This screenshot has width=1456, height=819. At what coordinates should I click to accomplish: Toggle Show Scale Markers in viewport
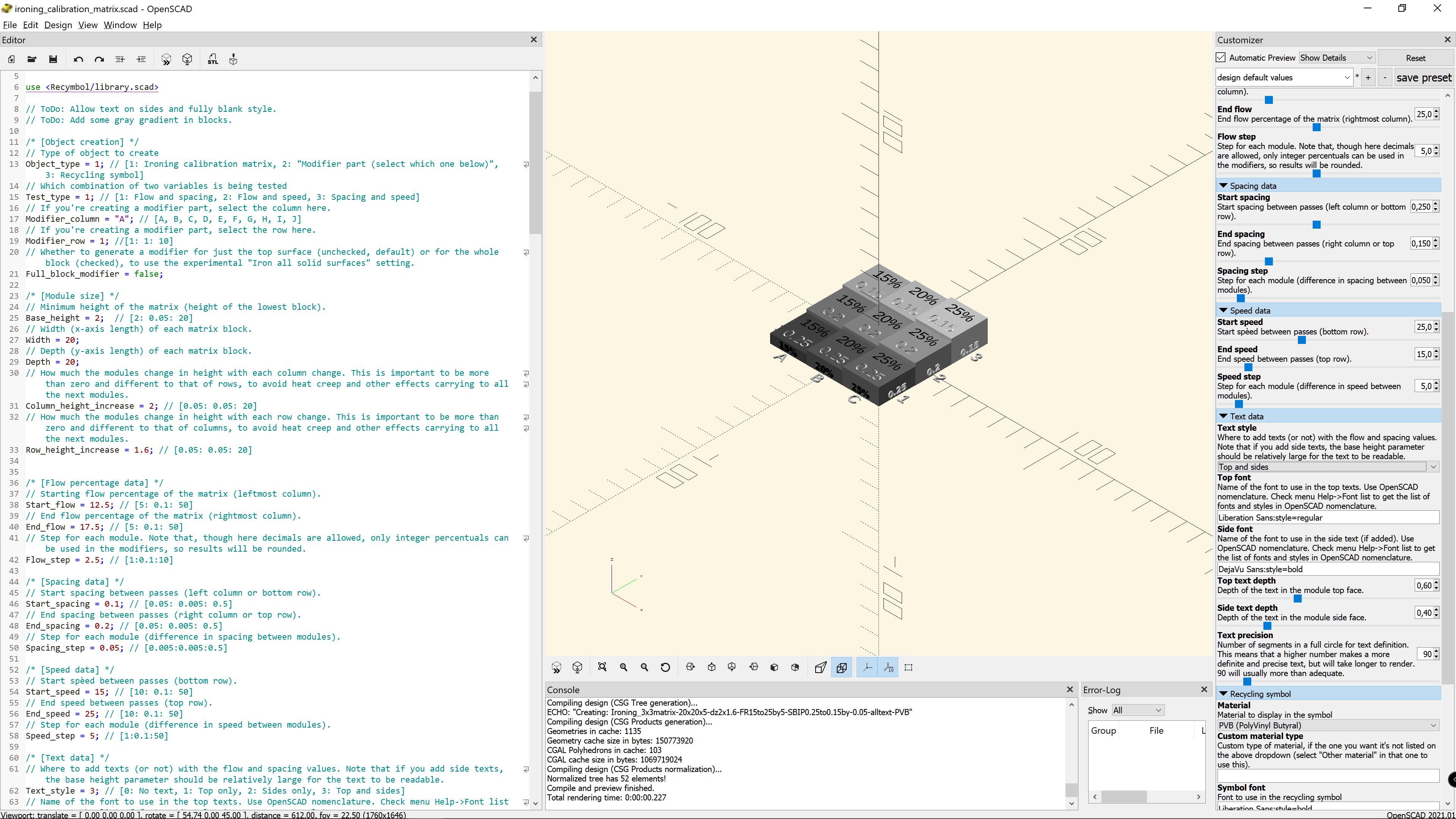pyautogui.click(x=888, y=667)
